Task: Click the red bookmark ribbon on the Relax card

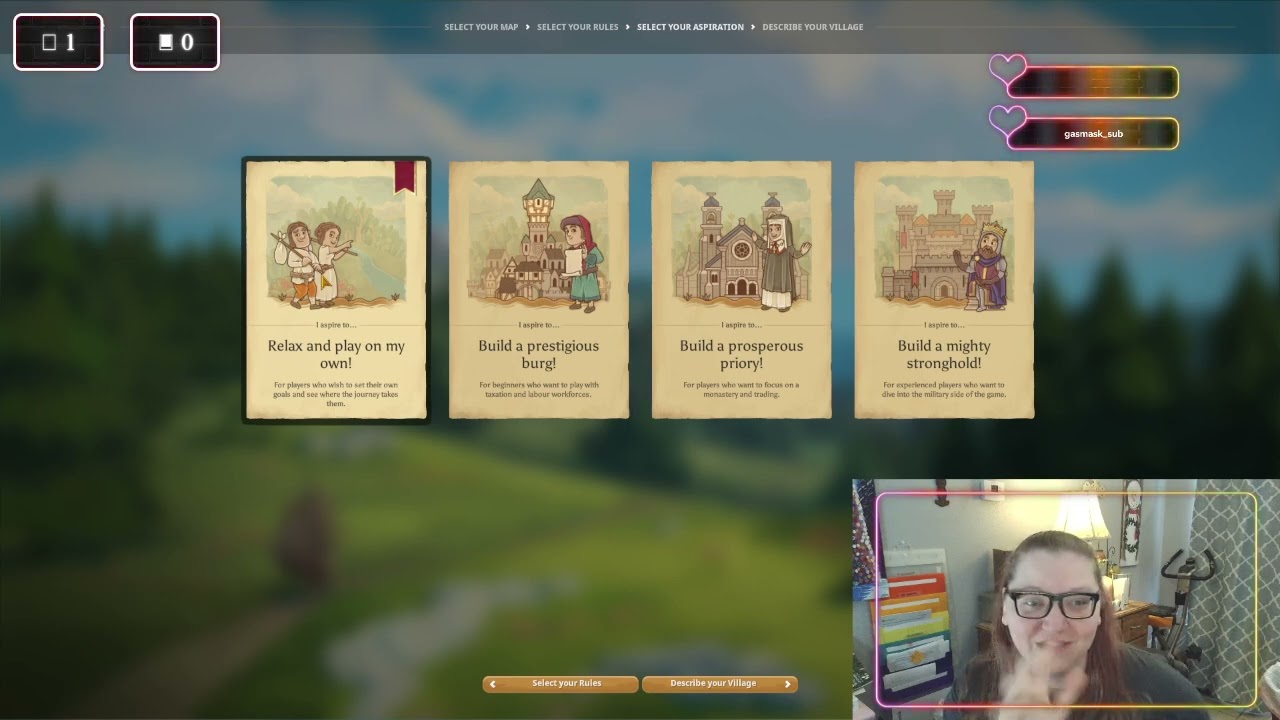Action: [404, 177]
